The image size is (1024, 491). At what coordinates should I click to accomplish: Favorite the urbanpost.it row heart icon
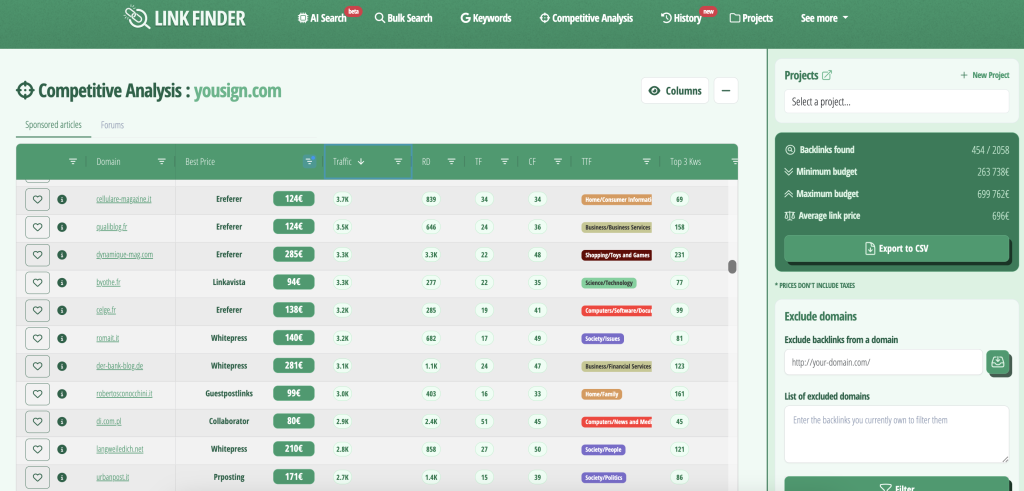click(x=37, y=477)
